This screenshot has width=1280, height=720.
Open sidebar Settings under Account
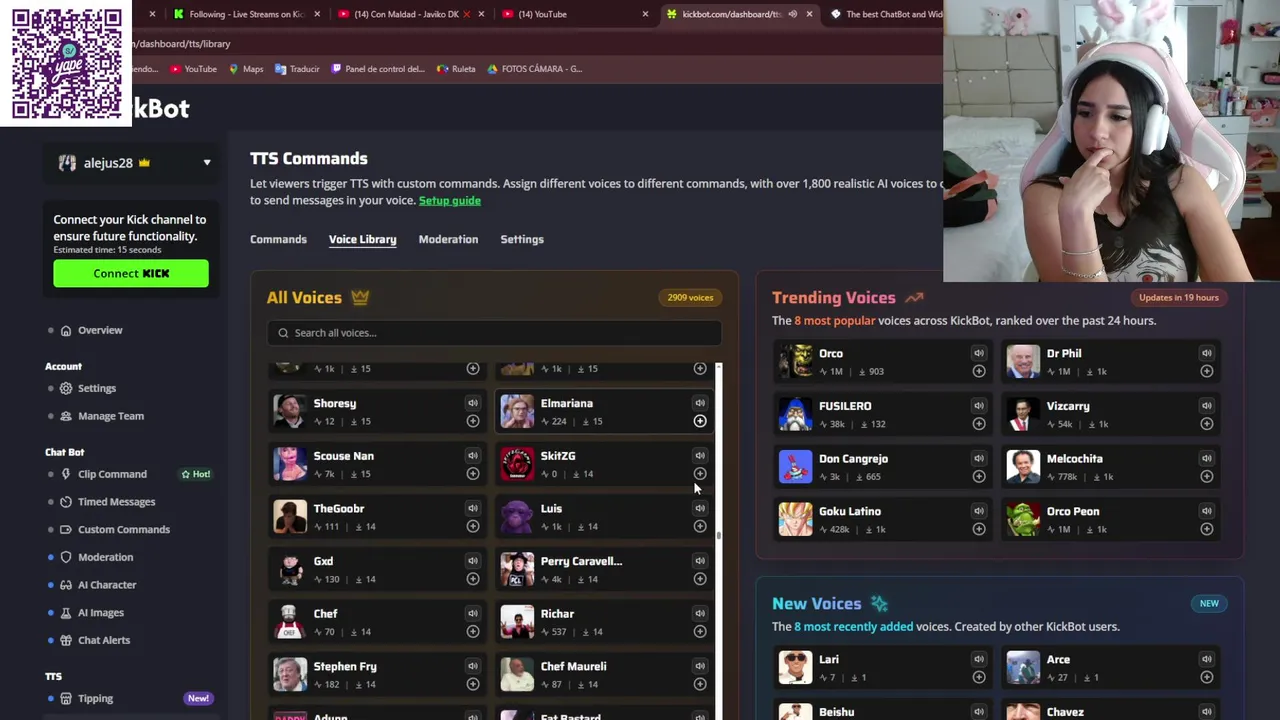tap(97, 388)
